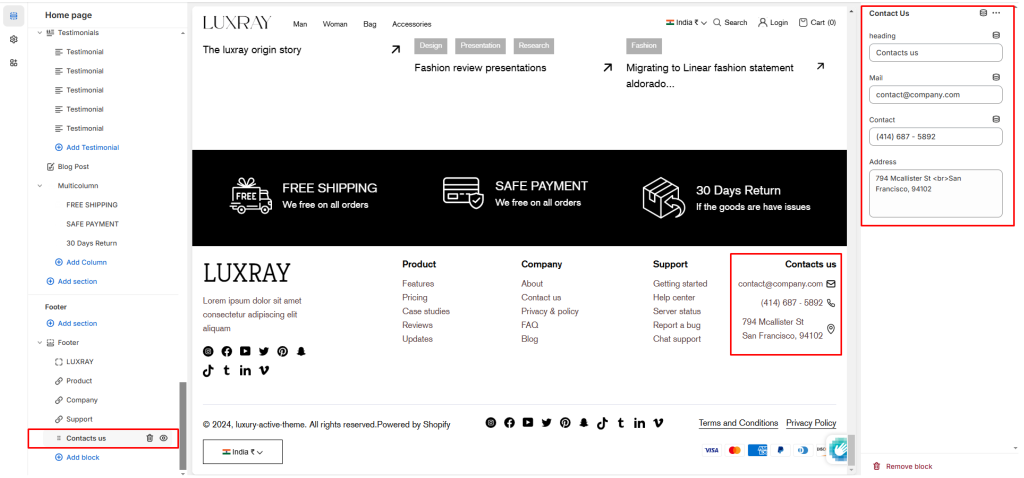Image resolution: width=1024 pixels, height=478 pixels.
Task: Click the phone icon beside (414) 687 - 5892
Action: click(831, 303)
